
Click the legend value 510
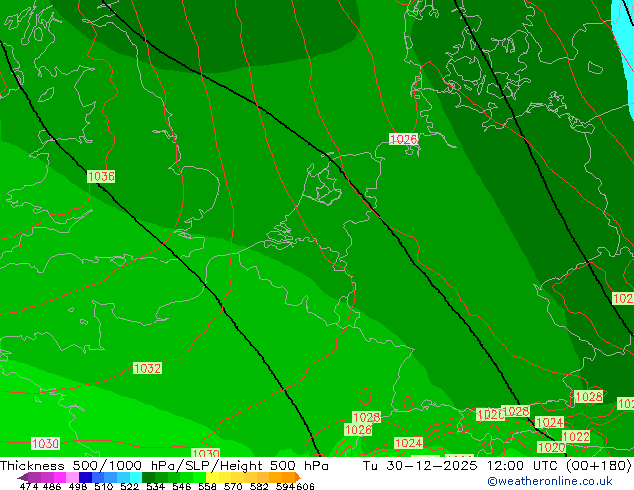tap(104, 486)
